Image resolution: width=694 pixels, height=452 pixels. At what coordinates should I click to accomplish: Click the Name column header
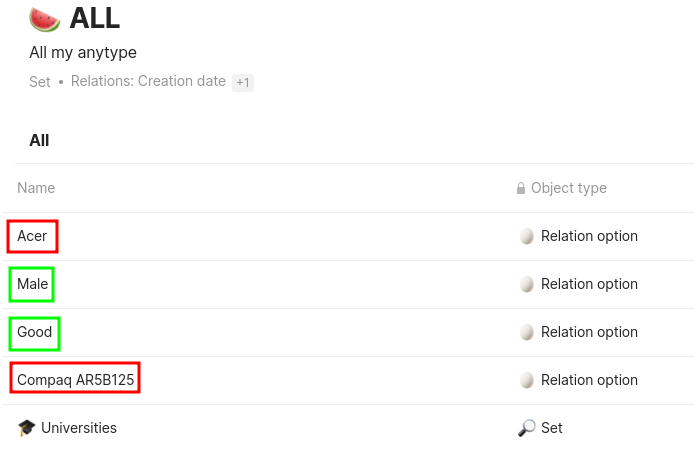pyautogui.click(x=36, y=188)
